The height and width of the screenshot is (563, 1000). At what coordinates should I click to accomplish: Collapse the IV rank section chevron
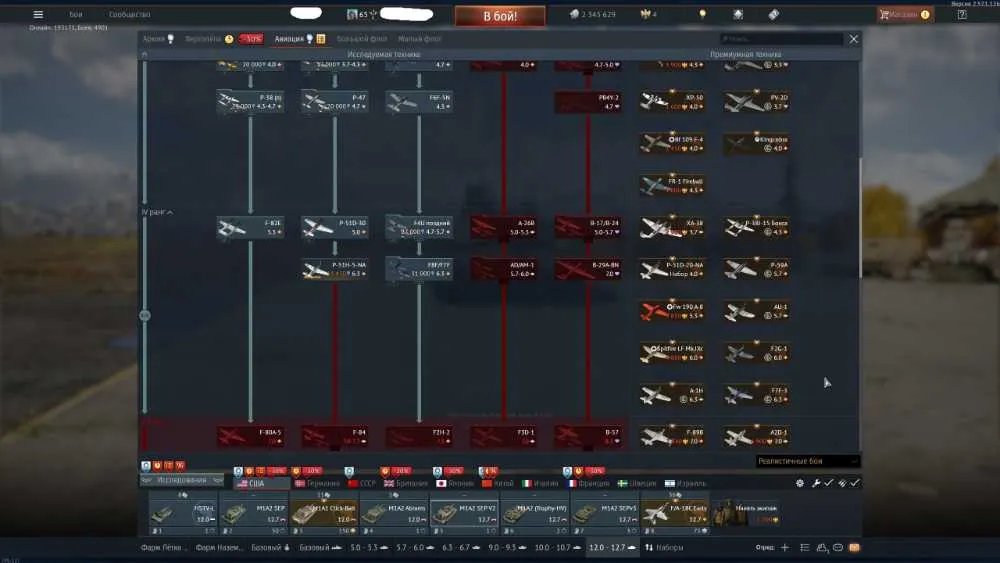[x=157, y=212]
